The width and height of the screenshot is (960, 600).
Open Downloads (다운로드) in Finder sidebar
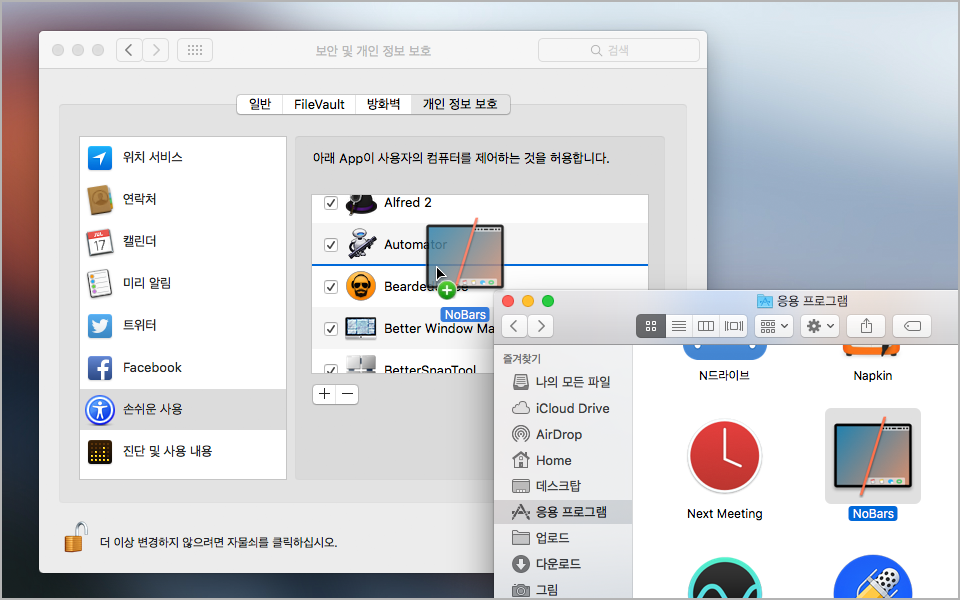point(563,564)
